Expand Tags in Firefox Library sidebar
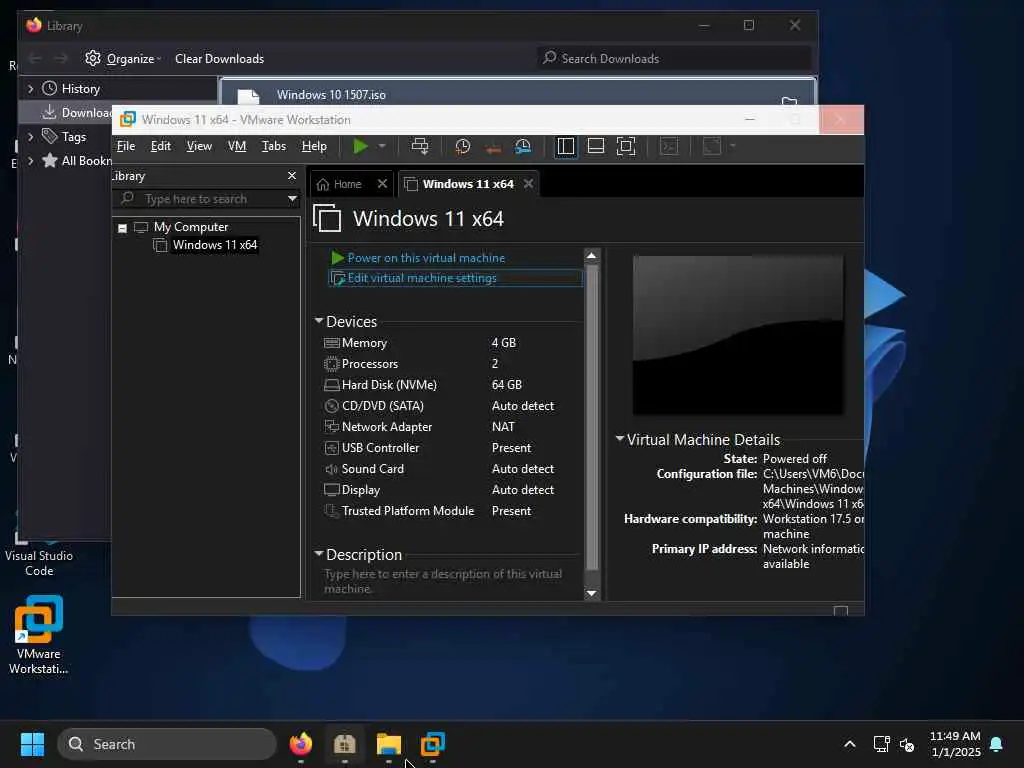The height and width of the screenshot is (768, 1024). (31, 137)
